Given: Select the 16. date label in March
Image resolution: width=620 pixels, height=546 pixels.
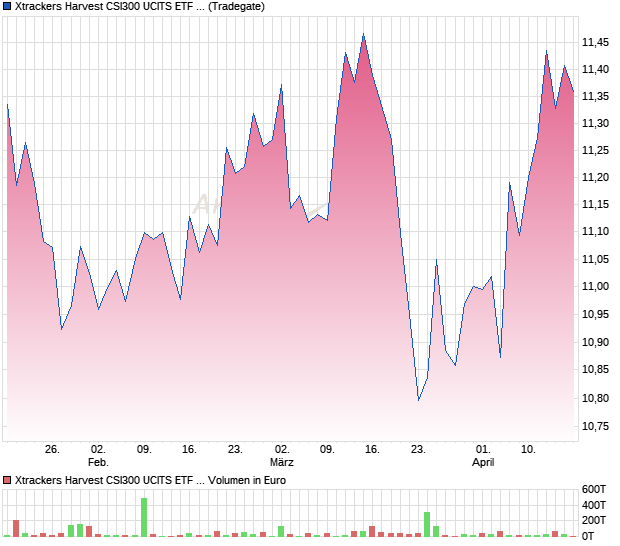Looking at the screenshot, I should [372, 450].
